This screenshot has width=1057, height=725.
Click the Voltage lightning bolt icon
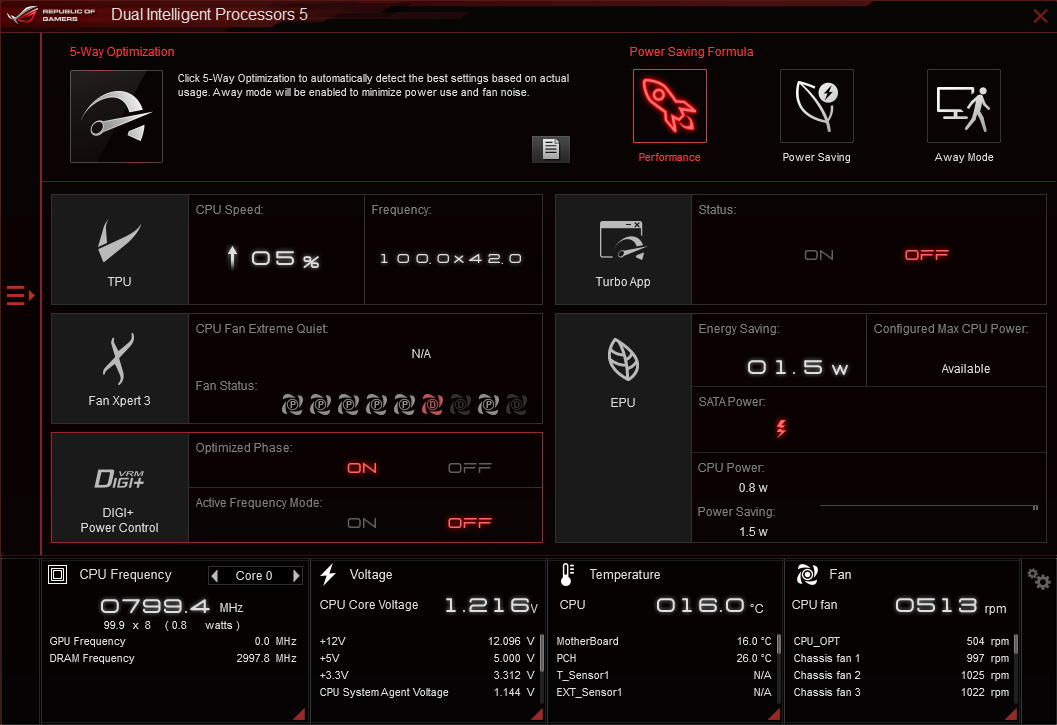tap(328, 575)
